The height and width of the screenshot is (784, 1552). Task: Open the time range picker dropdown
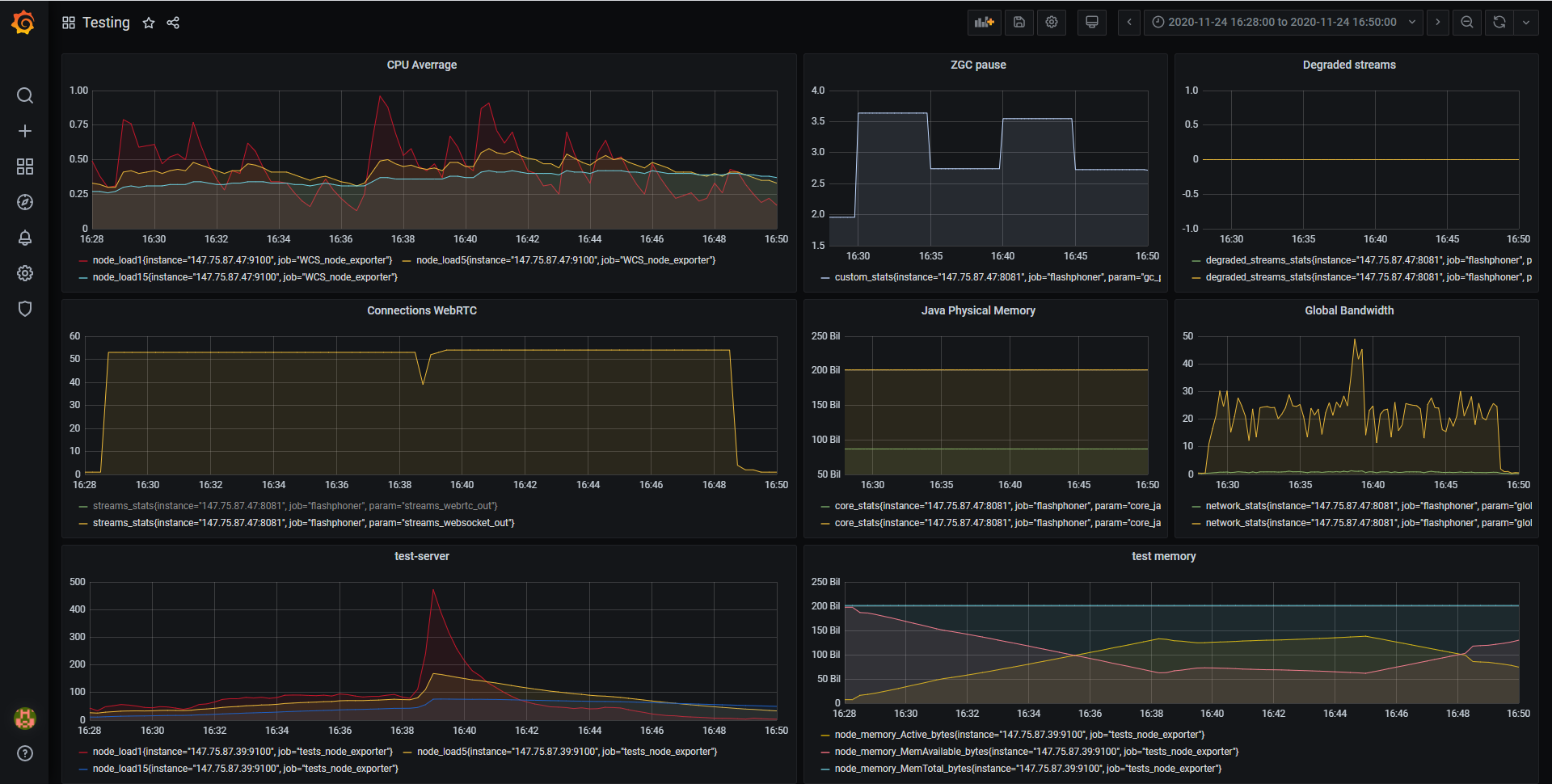[x=1284, y=23]
